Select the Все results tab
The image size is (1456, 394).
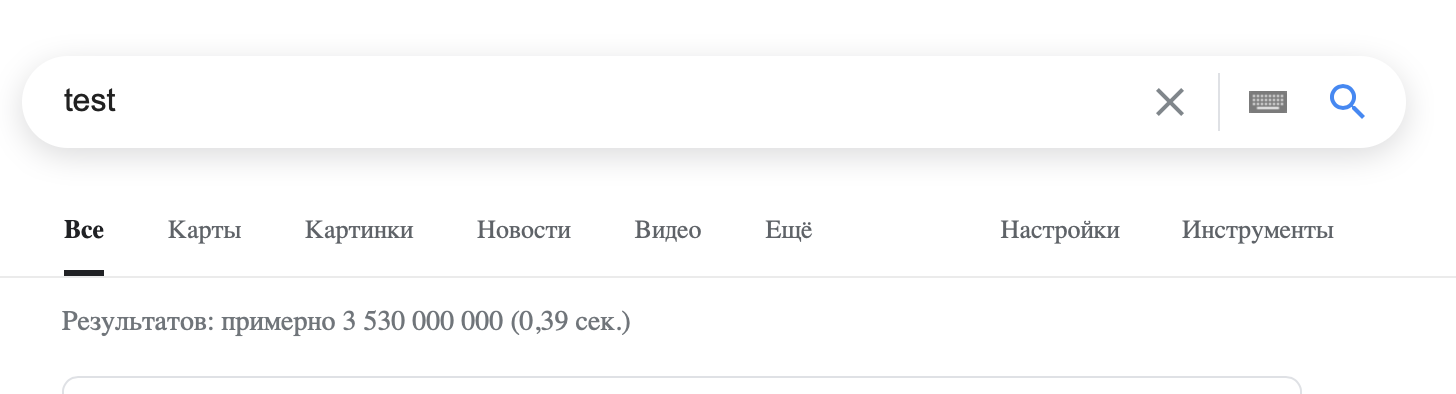coord(84,230)
